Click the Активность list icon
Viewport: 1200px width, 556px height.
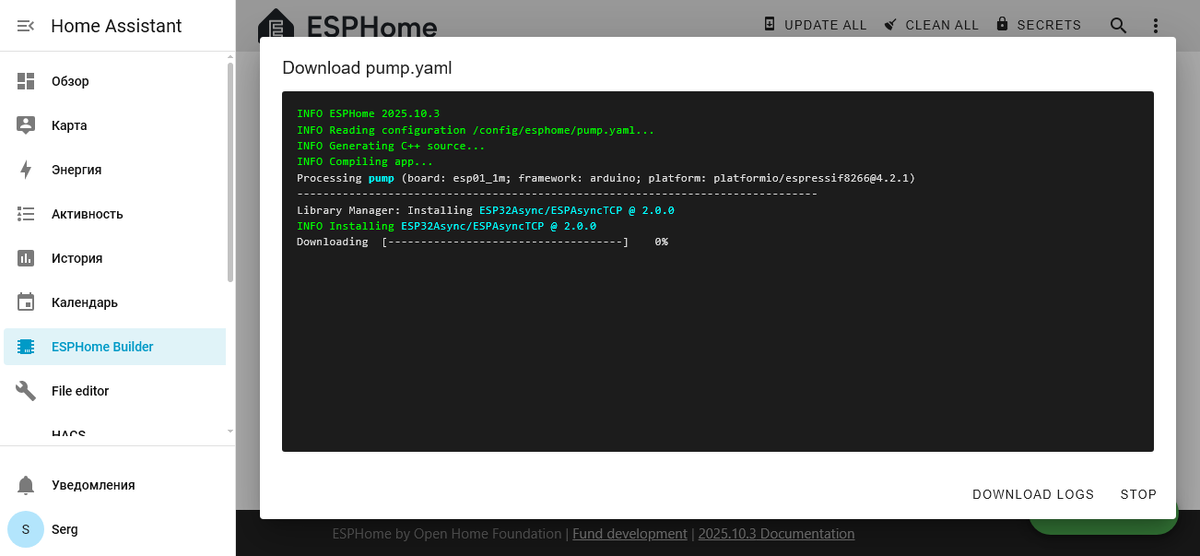click(26, 214)
